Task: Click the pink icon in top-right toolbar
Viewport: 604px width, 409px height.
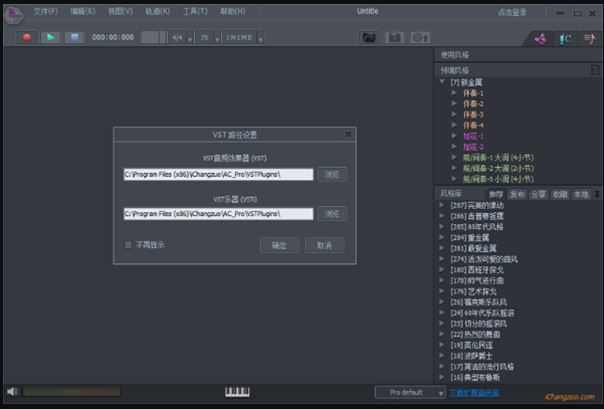Action: (x=540, y=39)
